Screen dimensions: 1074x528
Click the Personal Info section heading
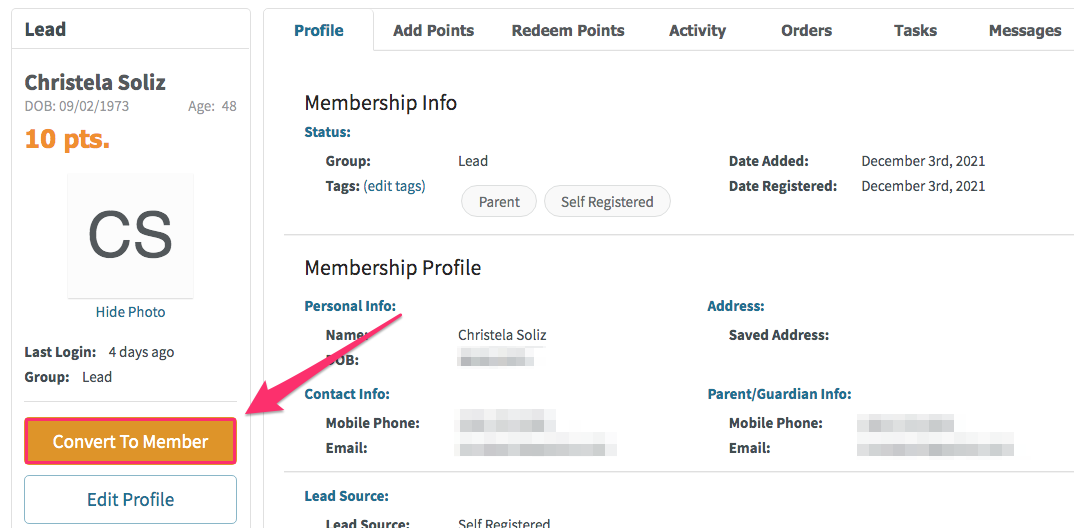click(x=350, y=305)
